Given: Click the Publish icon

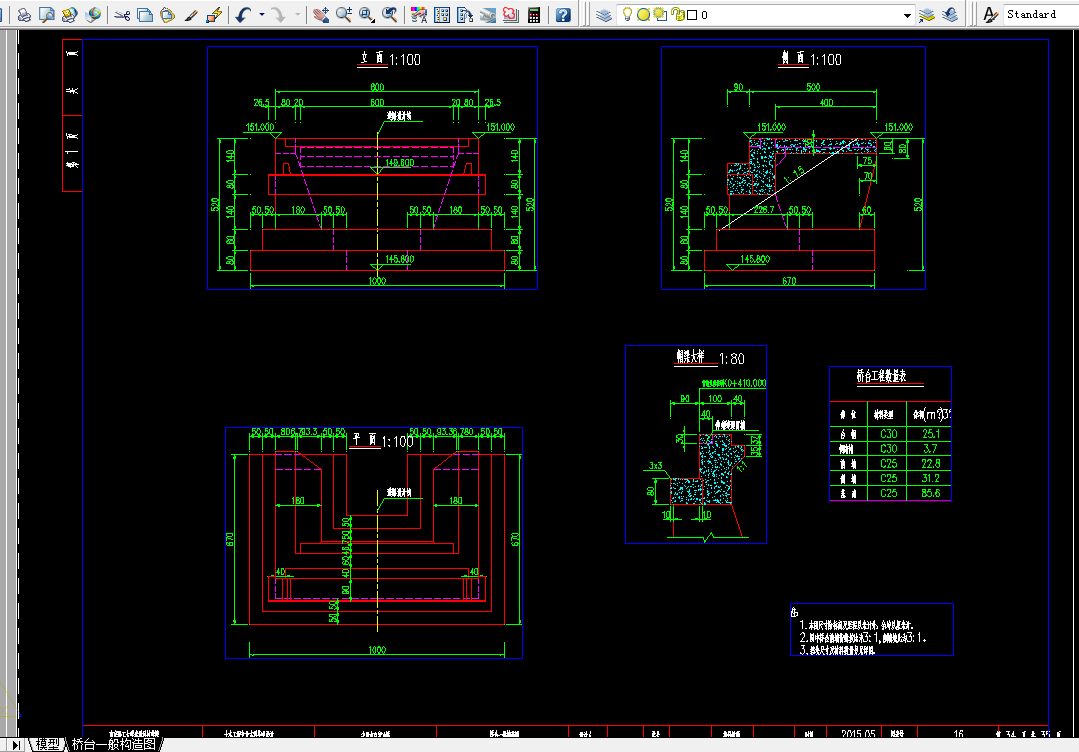Looking at the screenshot, I should pos(70,14).
